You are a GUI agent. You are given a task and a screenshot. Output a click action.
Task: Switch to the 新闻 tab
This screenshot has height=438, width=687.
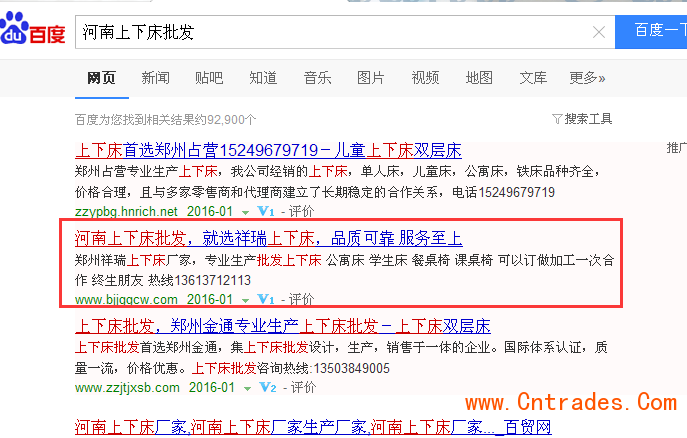click(156, 78)
